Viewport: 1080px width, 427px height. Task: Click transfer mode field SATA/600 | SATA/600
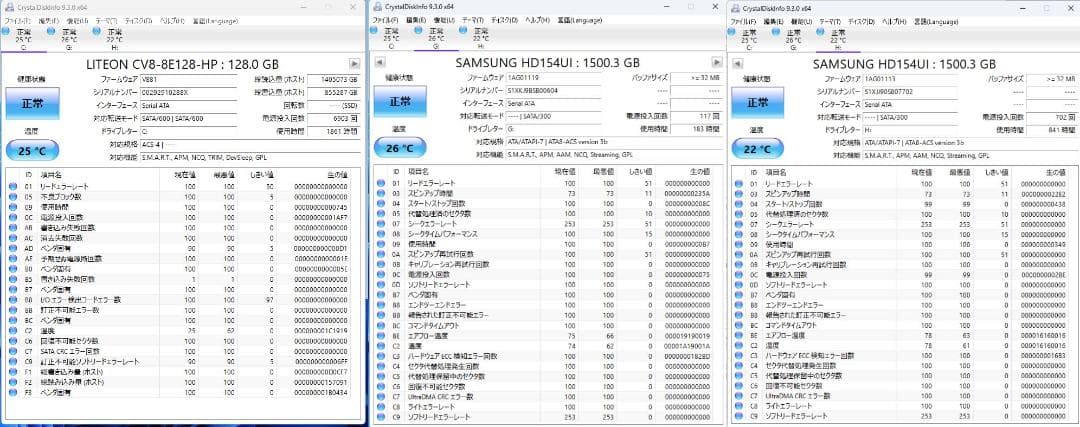[188, 118]
